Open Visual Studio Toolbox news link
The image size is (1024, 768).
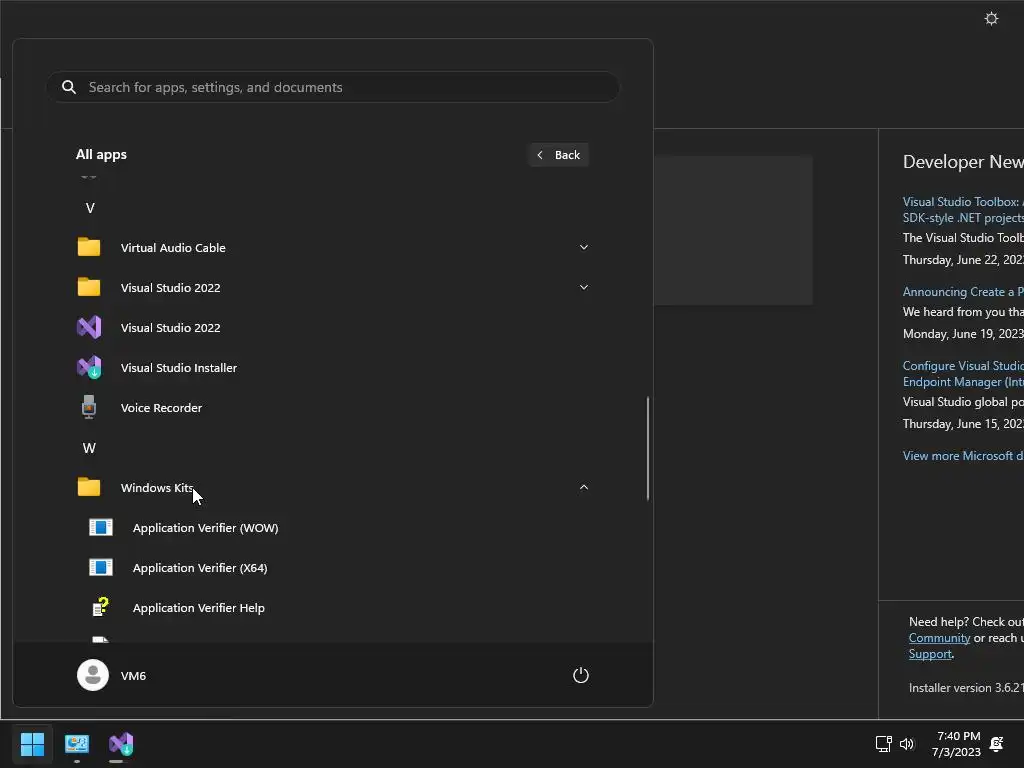tap(963, 210)
